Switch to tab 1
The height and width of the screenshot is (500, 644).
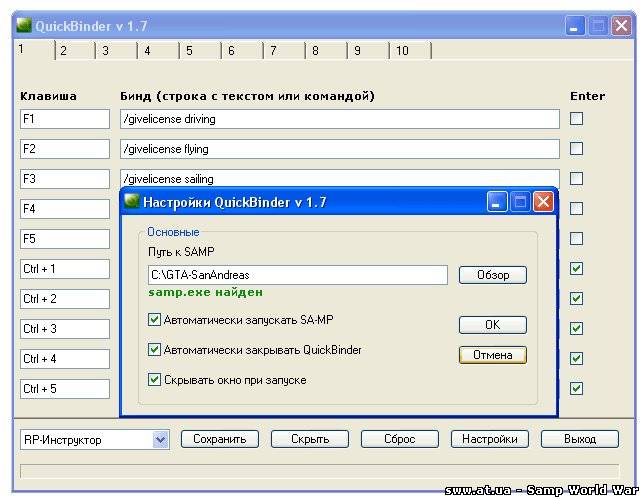(34, 50)
